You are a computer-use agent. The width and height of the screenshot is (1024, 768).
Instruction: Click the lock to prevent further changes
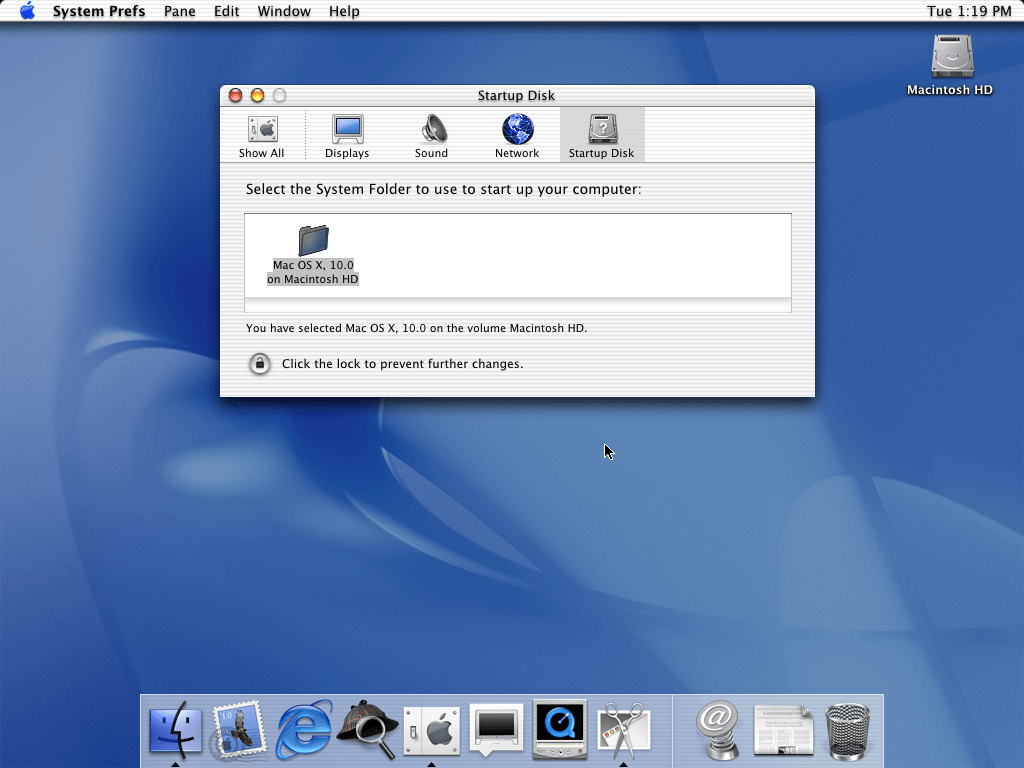260,364
